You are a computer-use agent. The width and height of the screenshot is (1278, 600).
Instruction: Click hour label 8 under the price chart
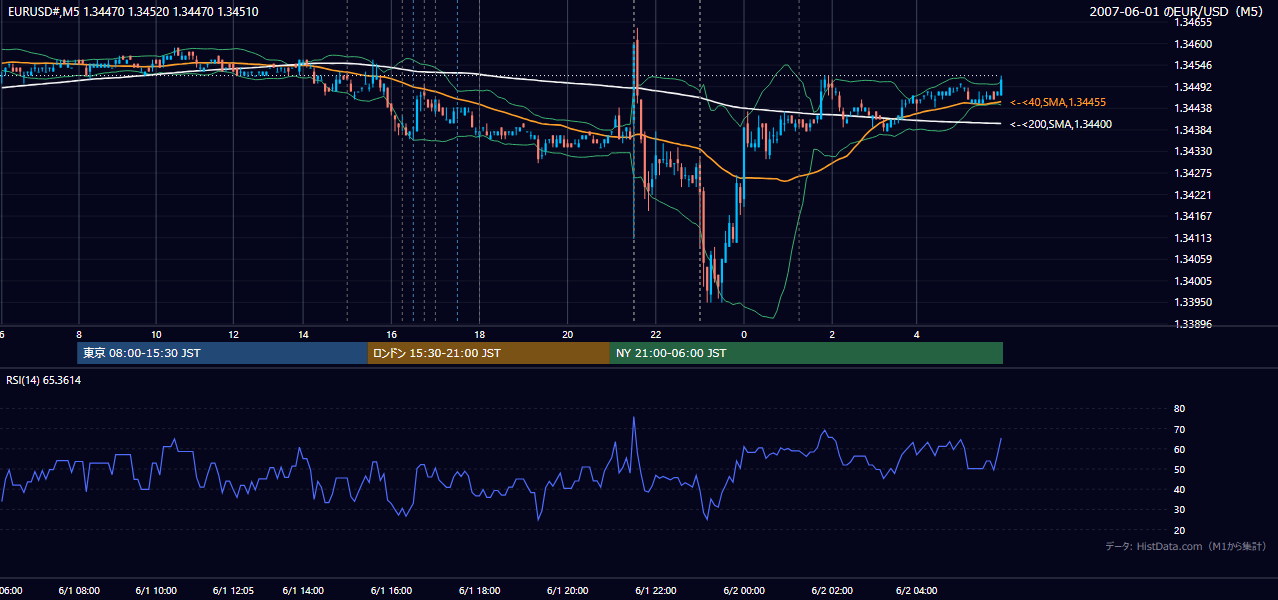[78, 334]
